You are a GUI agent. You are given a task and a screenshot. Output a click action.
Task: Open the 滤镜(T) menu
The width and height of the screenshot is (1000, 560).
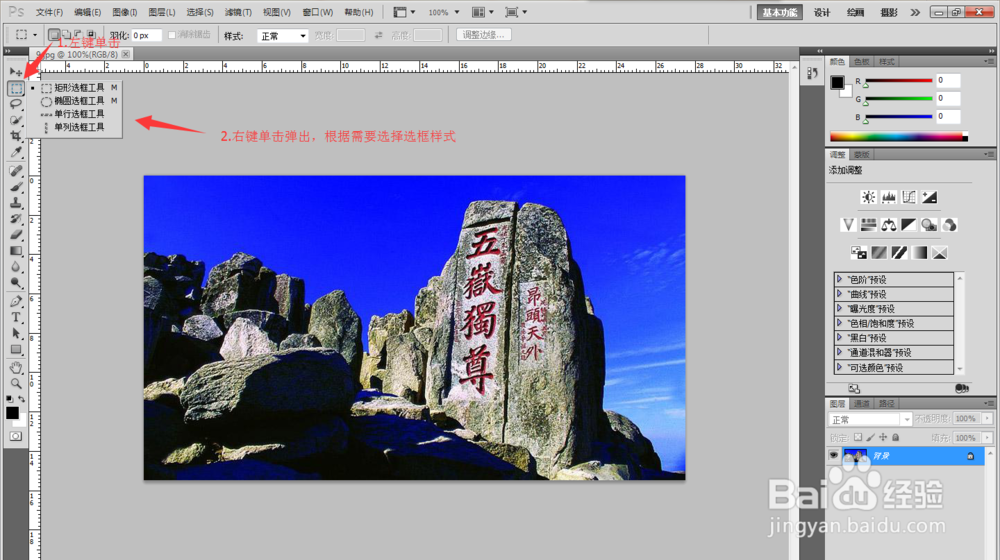click(238, 12)
